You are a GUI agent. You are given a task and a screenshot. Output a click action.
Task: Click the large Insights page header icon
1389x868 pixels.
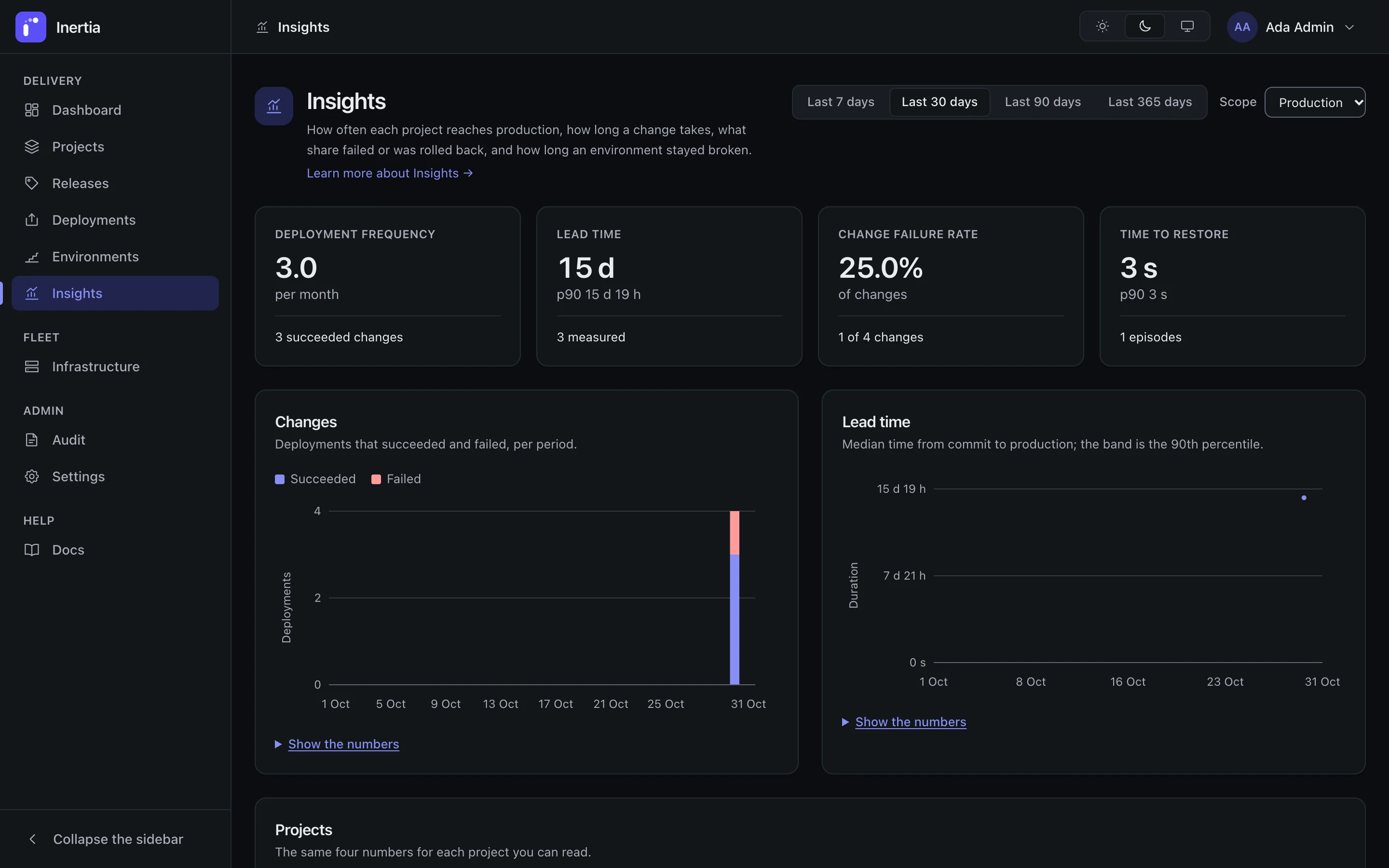click(x=274, y=106)
